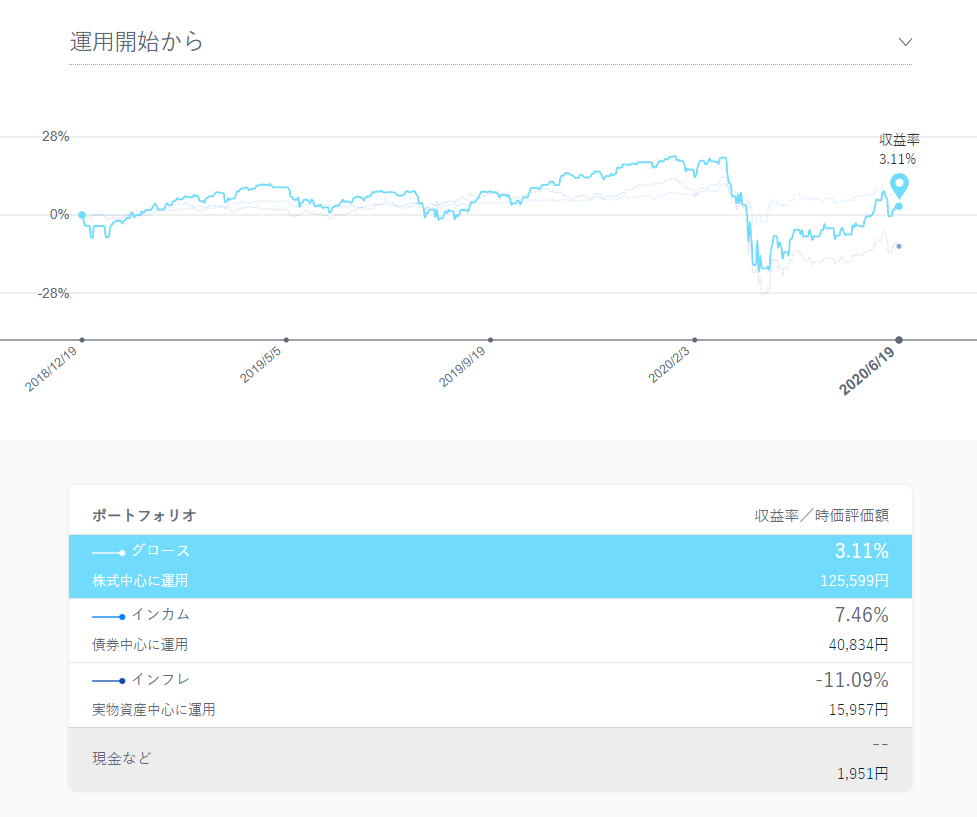977x817 pixels.
Task: Click the グロース legend line icon
Action: click(x=108, y=552)
